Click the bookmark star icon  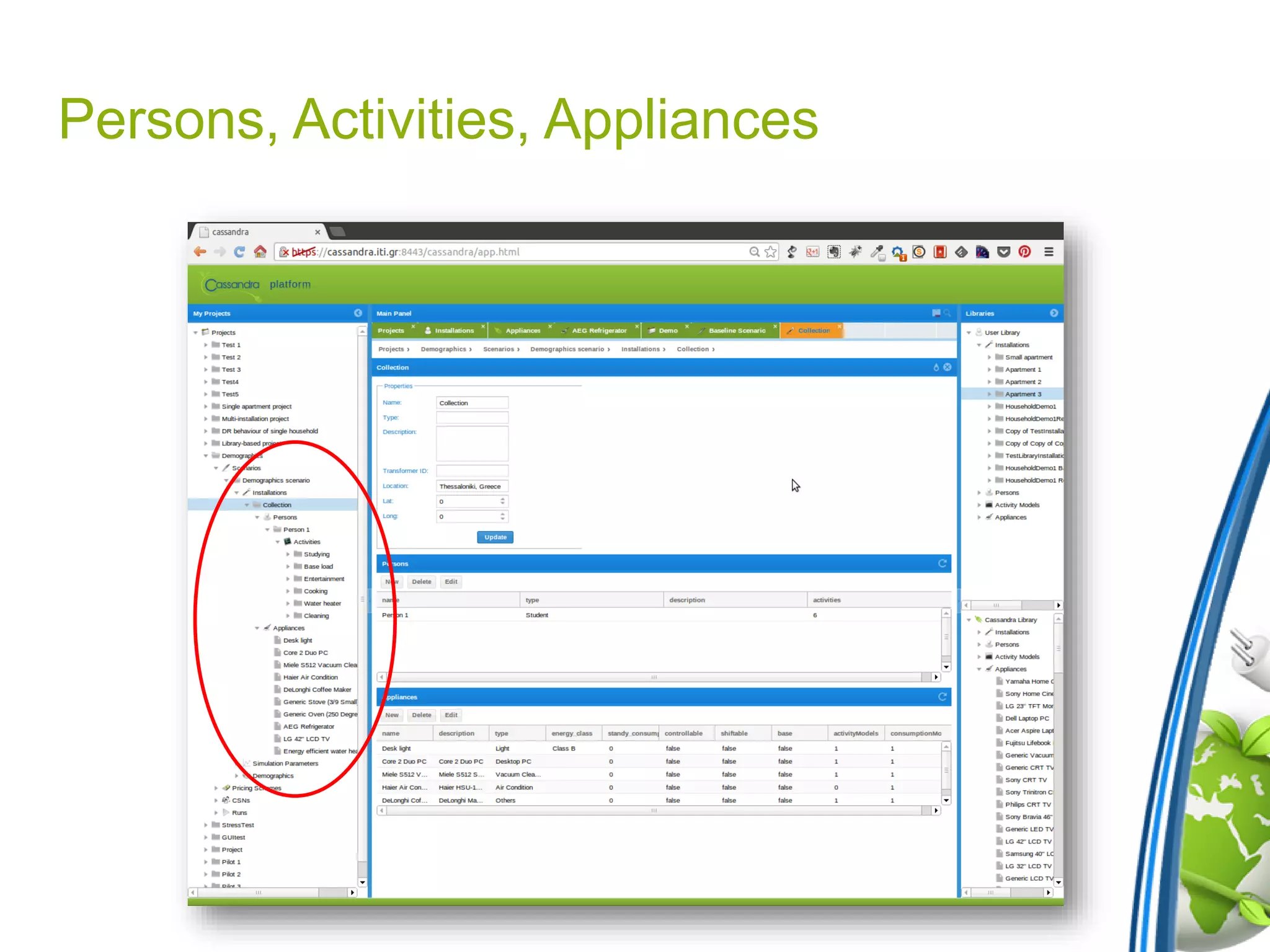[x=770, y=252]
